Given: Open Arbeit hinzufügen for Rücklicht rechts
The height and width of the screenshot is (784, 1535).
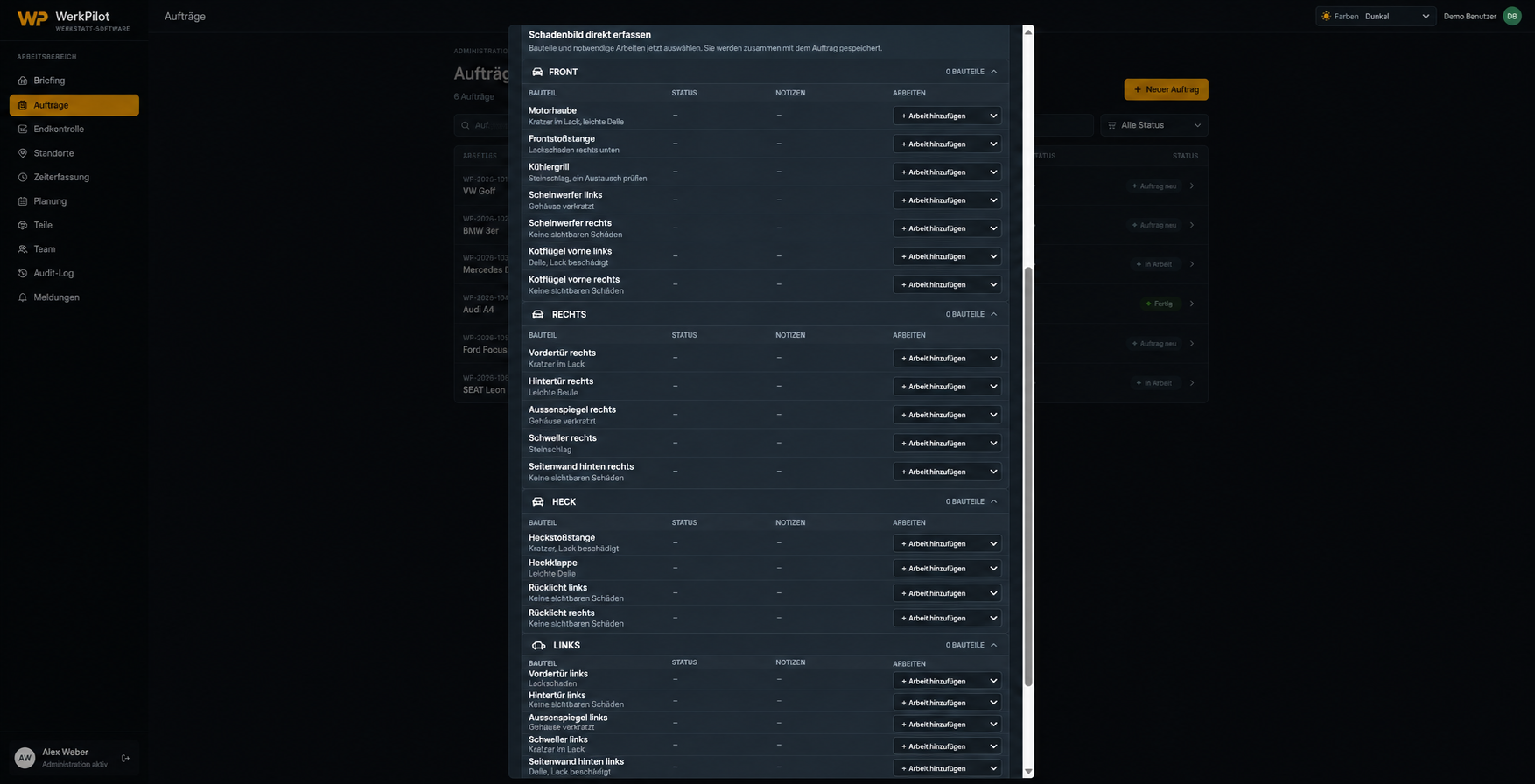Looking at the screenshot, I should click(947, 618).
